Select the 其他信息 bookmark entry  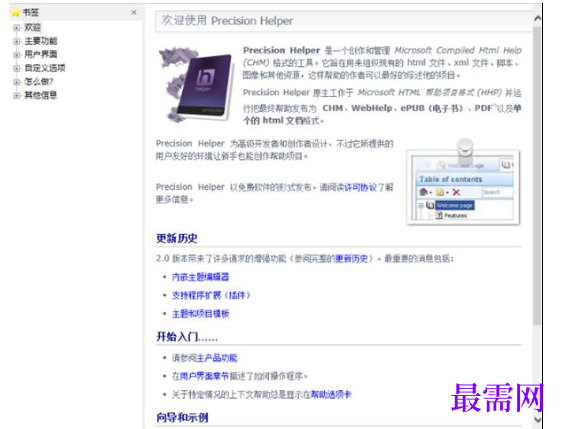point(41,95)
